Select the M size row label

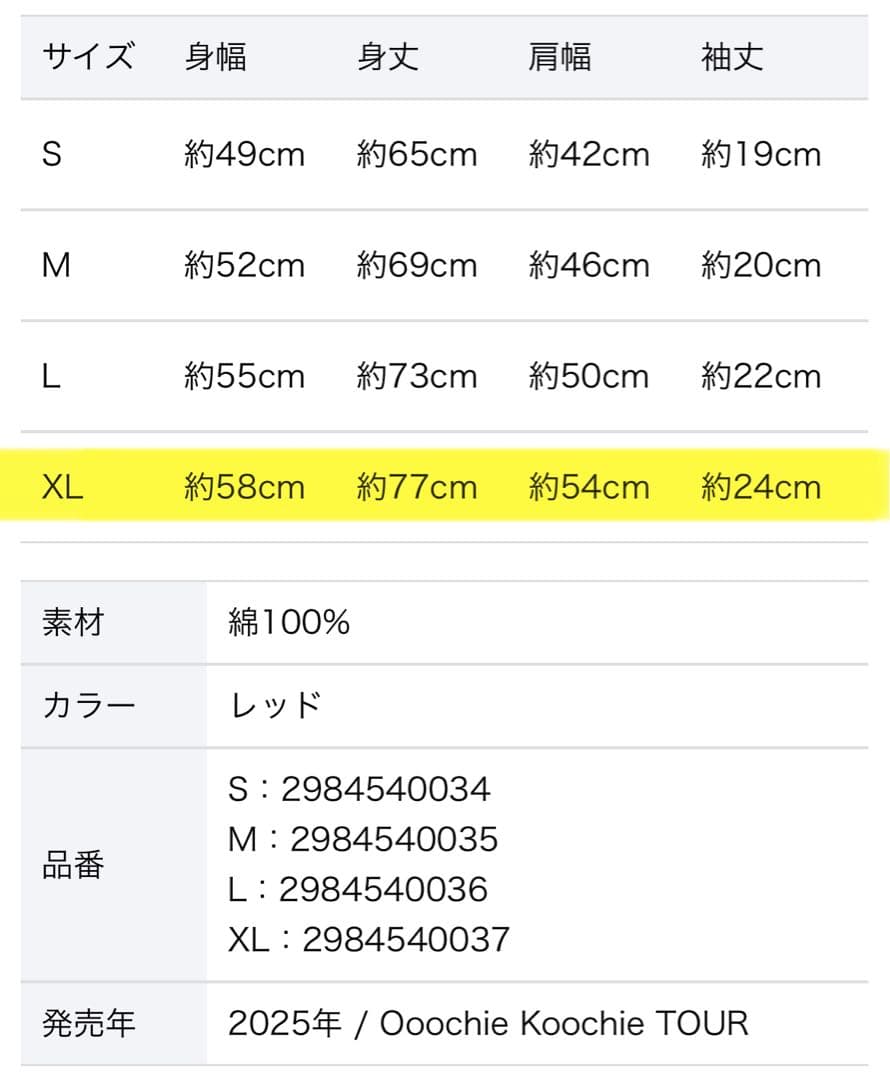[x=56, y=265]
